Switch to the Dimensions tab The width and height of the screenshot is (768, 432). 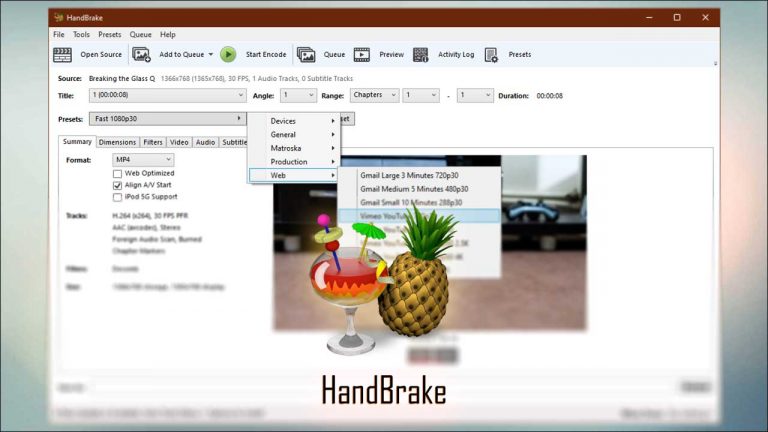click(x=117, y=142)
